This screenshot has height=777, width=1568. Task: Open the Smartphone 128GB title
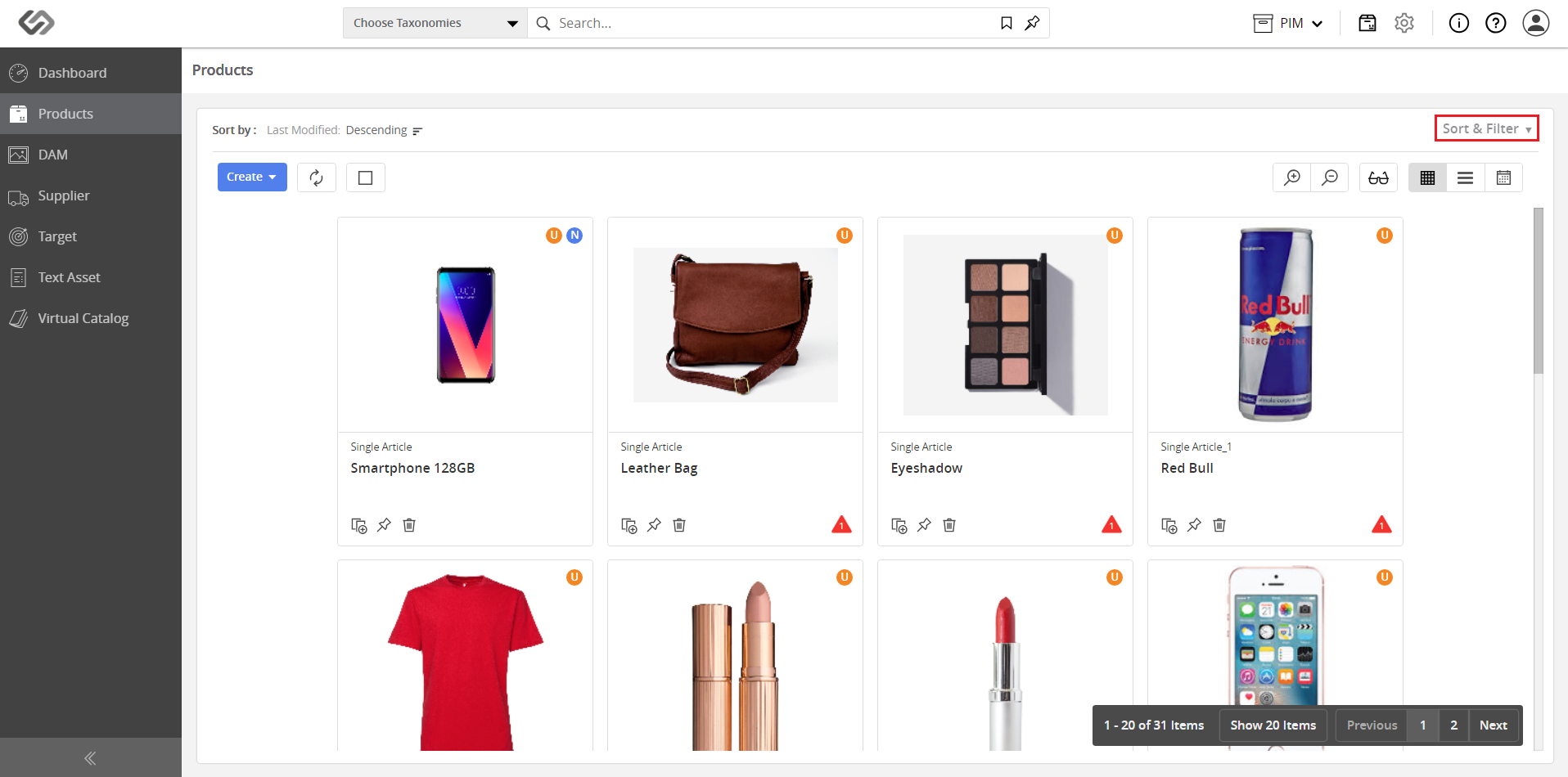412,469
